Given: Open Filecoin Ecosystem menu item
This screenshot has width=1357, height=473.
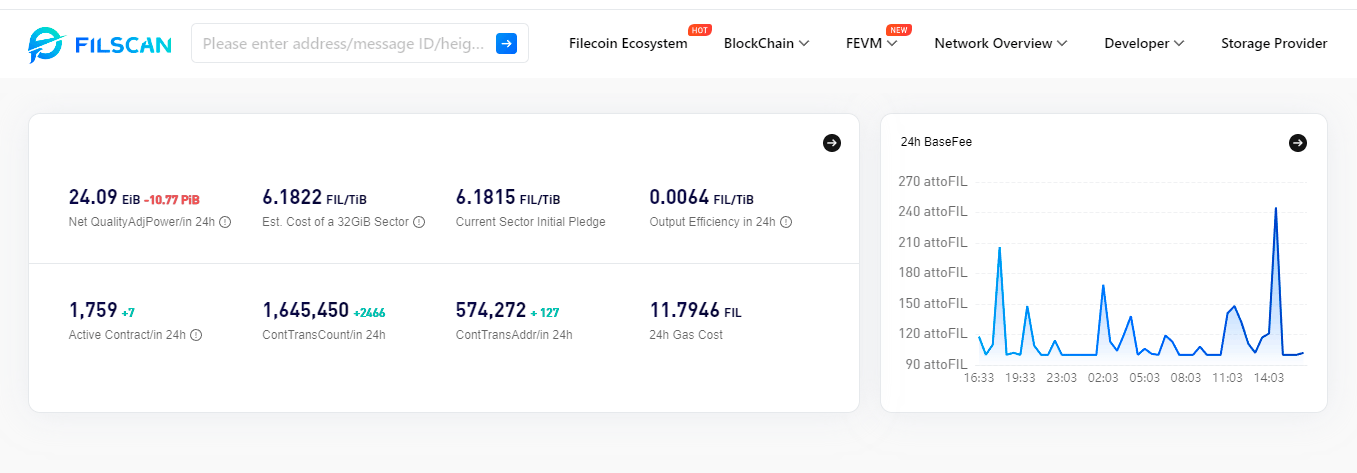Looking at the screenshot, I should tap(628, 43).
